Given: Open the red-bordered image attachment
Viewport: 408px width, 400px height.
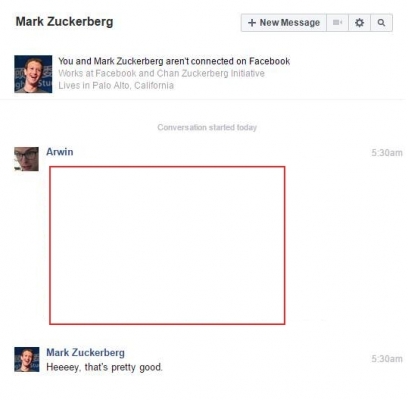Looking at the screenshot, I should click(167, 245).
